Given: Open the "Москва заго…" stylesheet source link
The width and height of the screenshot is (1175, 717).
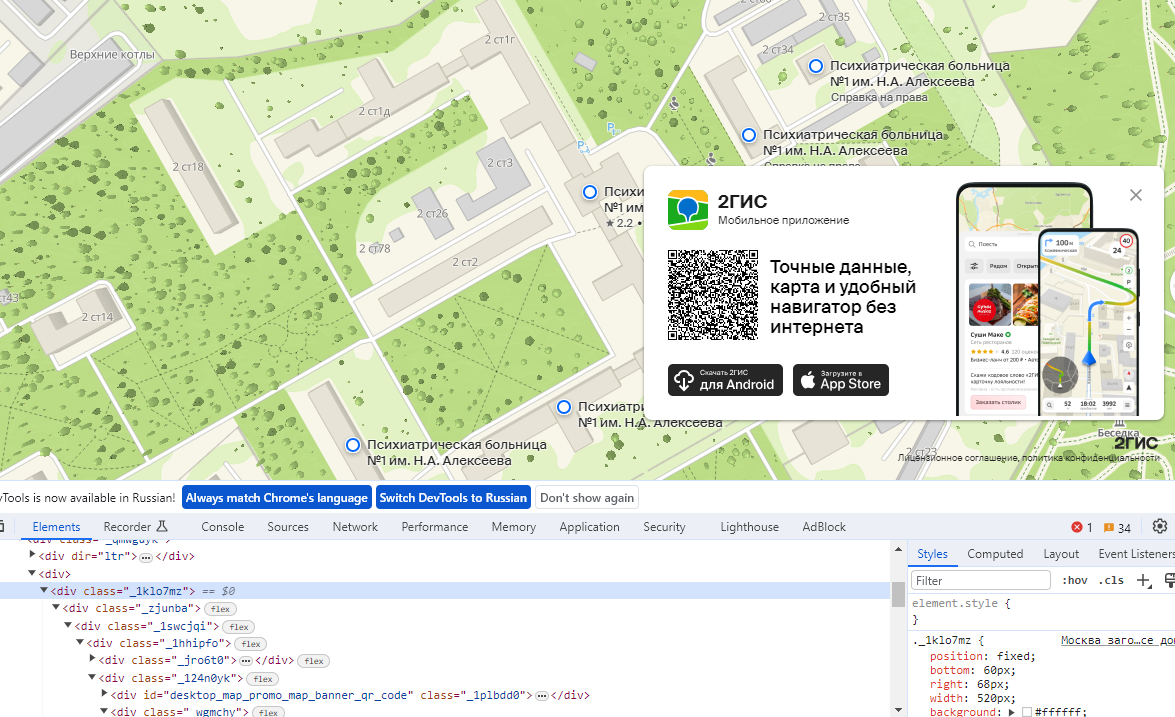Looking at the screenshot, I should coord(1117,640).
